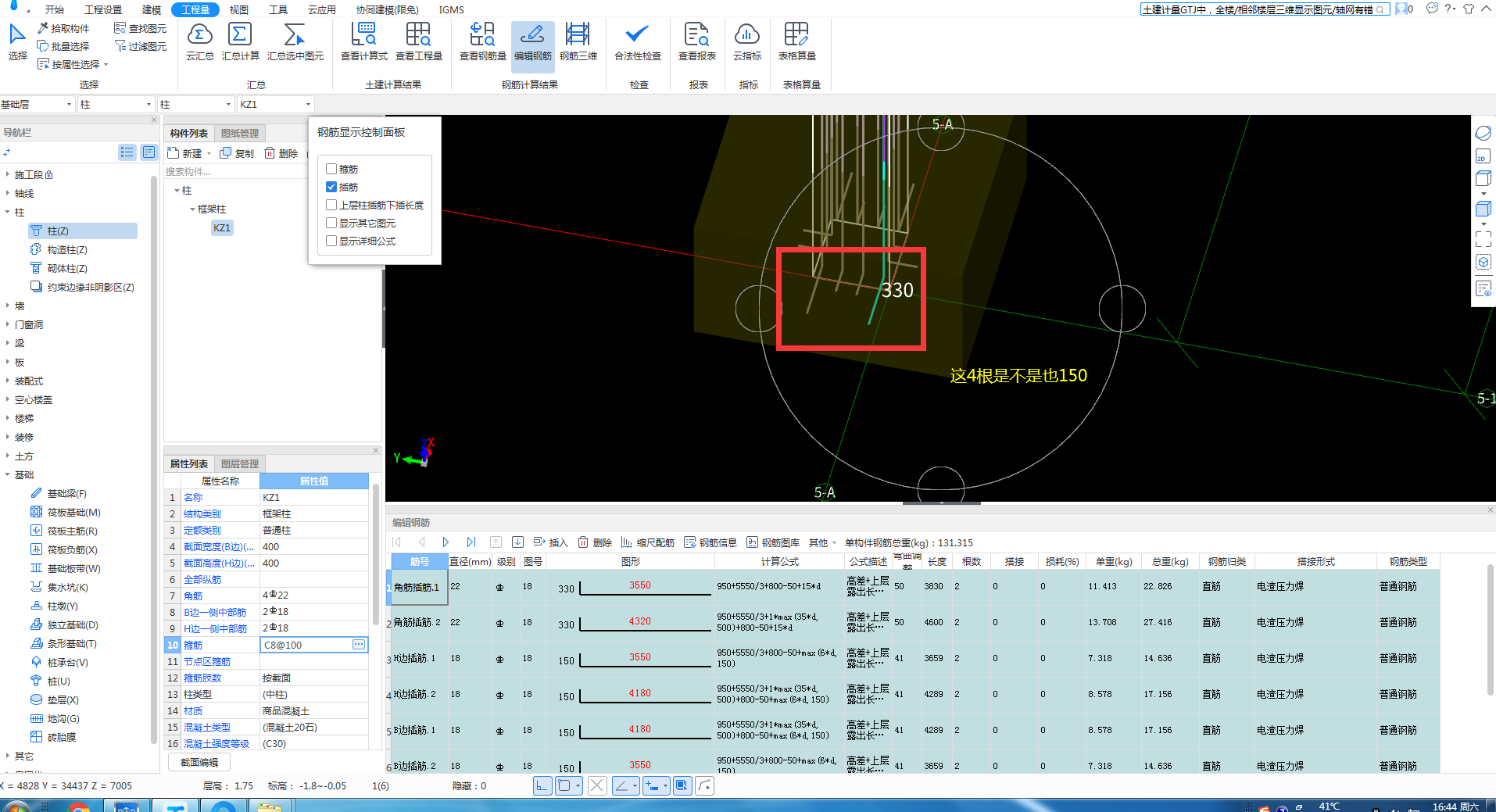Click the 2D view toggle in right toolbar
This screenshot has height=812, width=1496.
coord(1483,156)
